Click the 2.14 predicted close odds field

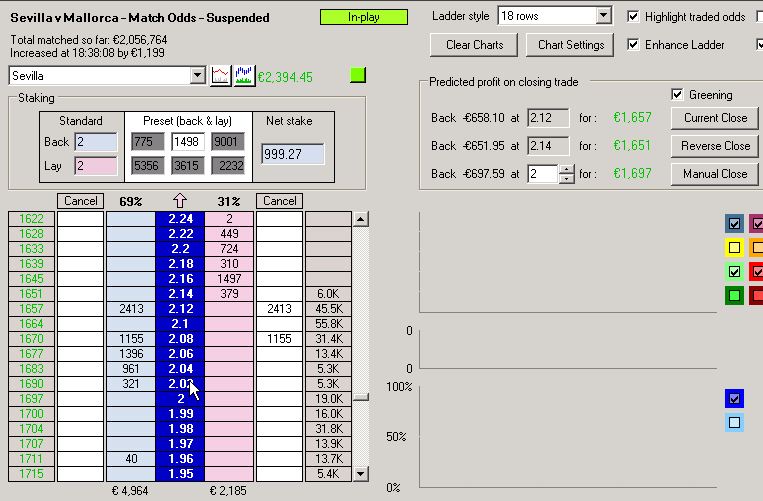click(x=548, y=146)
